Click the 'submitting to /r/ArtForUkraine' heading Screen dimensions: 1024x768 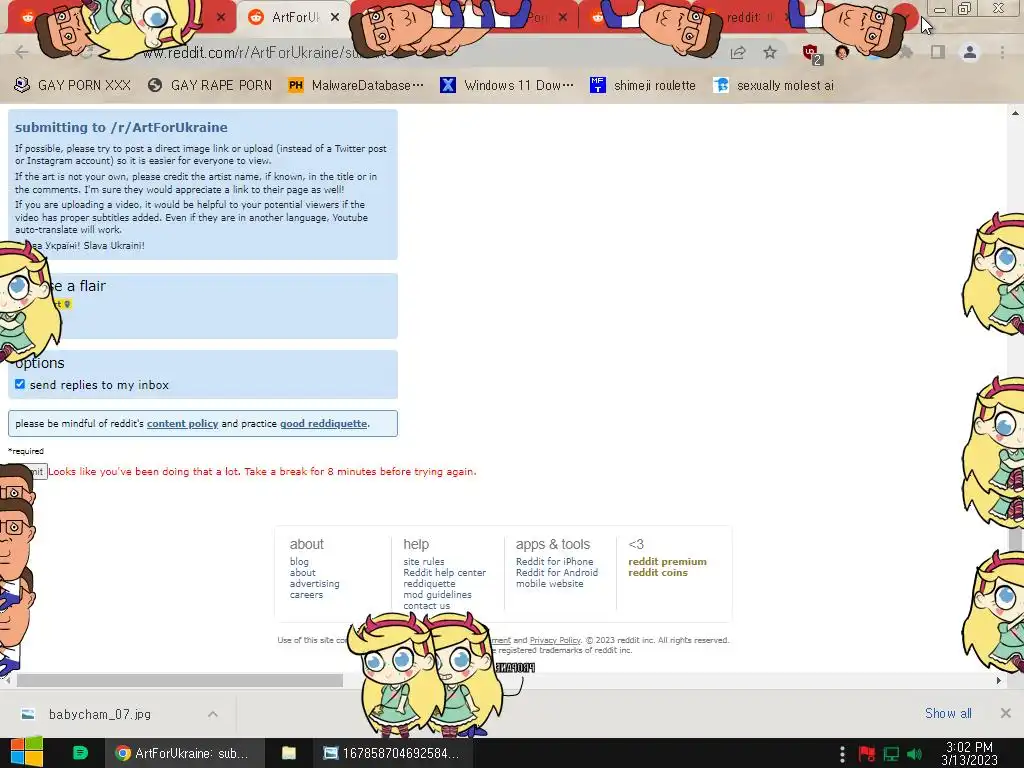(121, 127)
